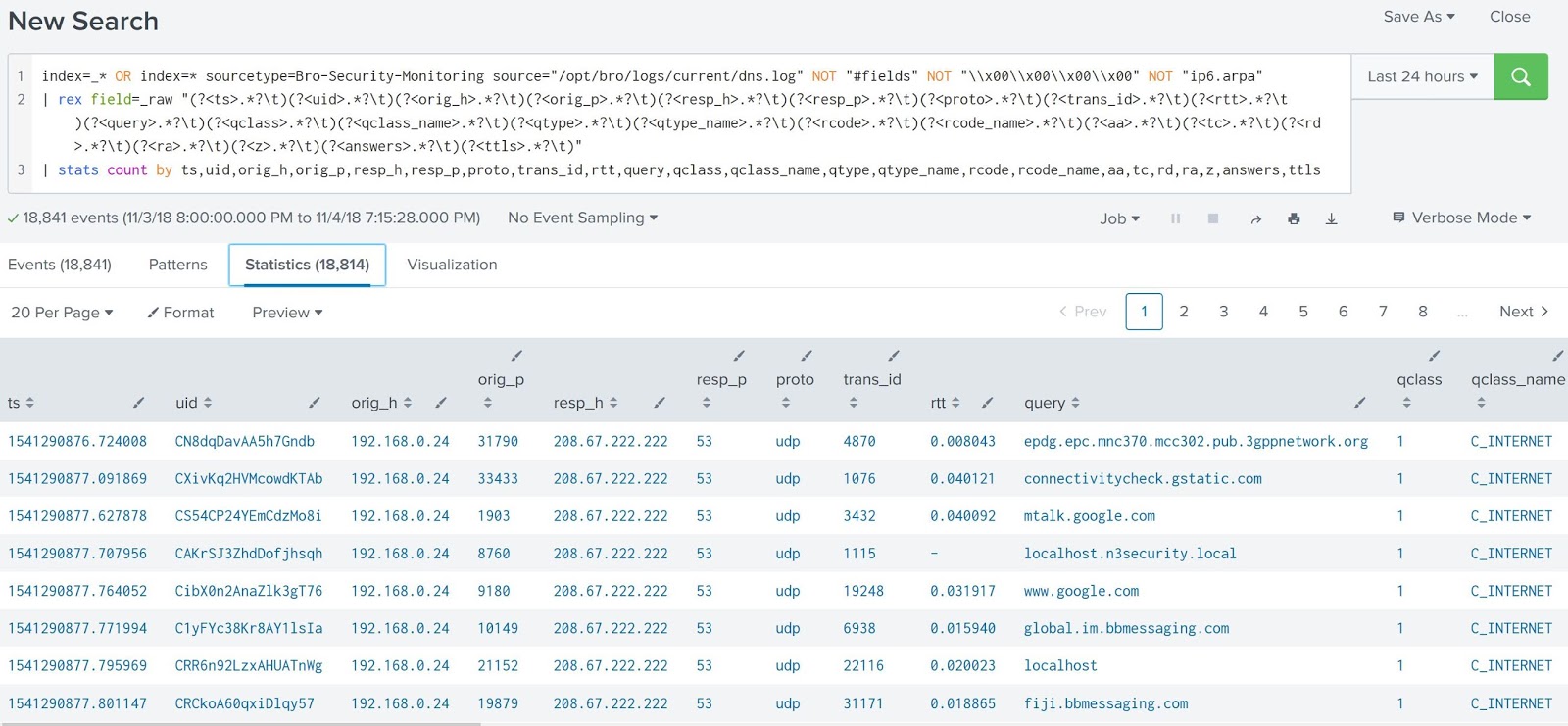The height and width of the screenshot is (726, 1568).
Task: Switch to the Patterns tab
Action: click(x=177, y=265)
